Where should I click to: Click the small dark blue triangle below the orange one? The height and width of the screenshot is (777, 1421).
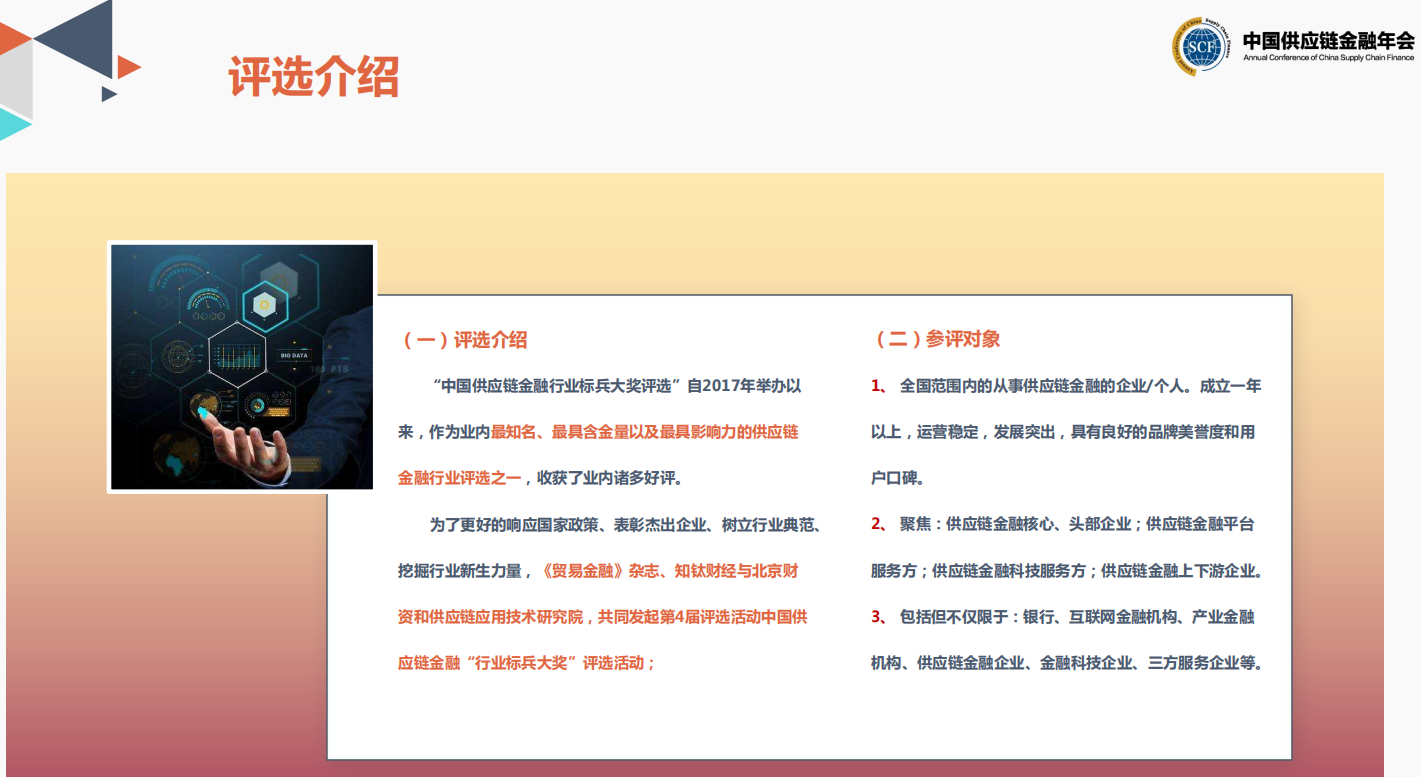[x=108, y=94]
